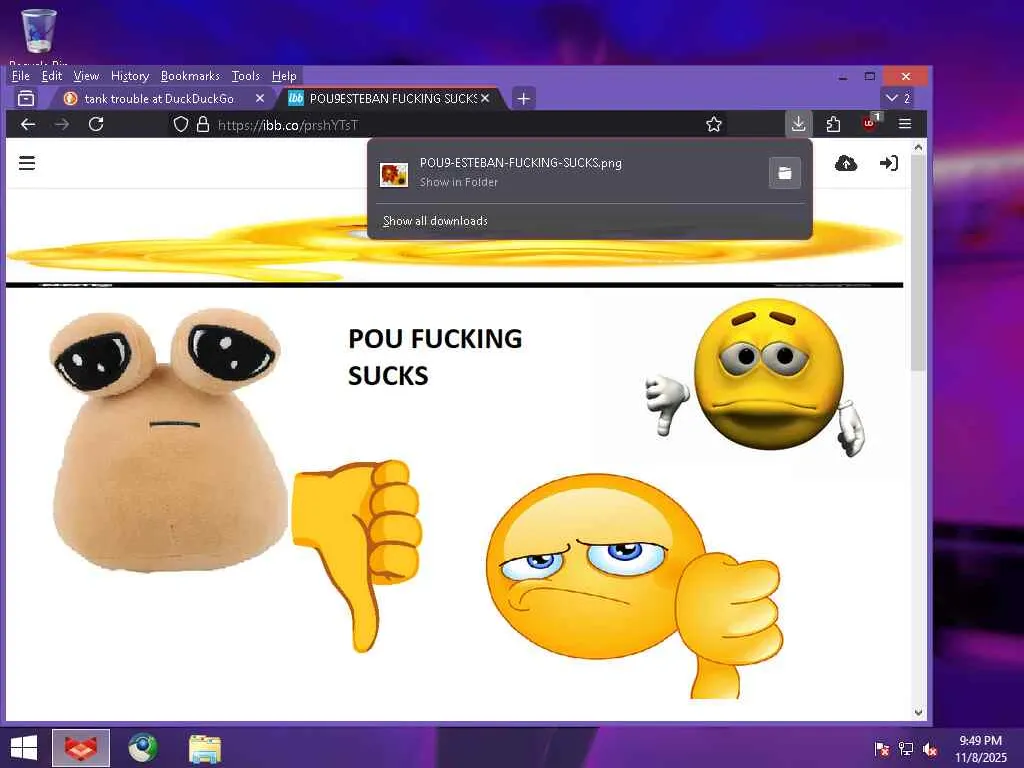This screenshot has width=1024, height=768.
Task: Click the page scrollbar up arrow
Action: pyautogui.click(x=918, y=148)
